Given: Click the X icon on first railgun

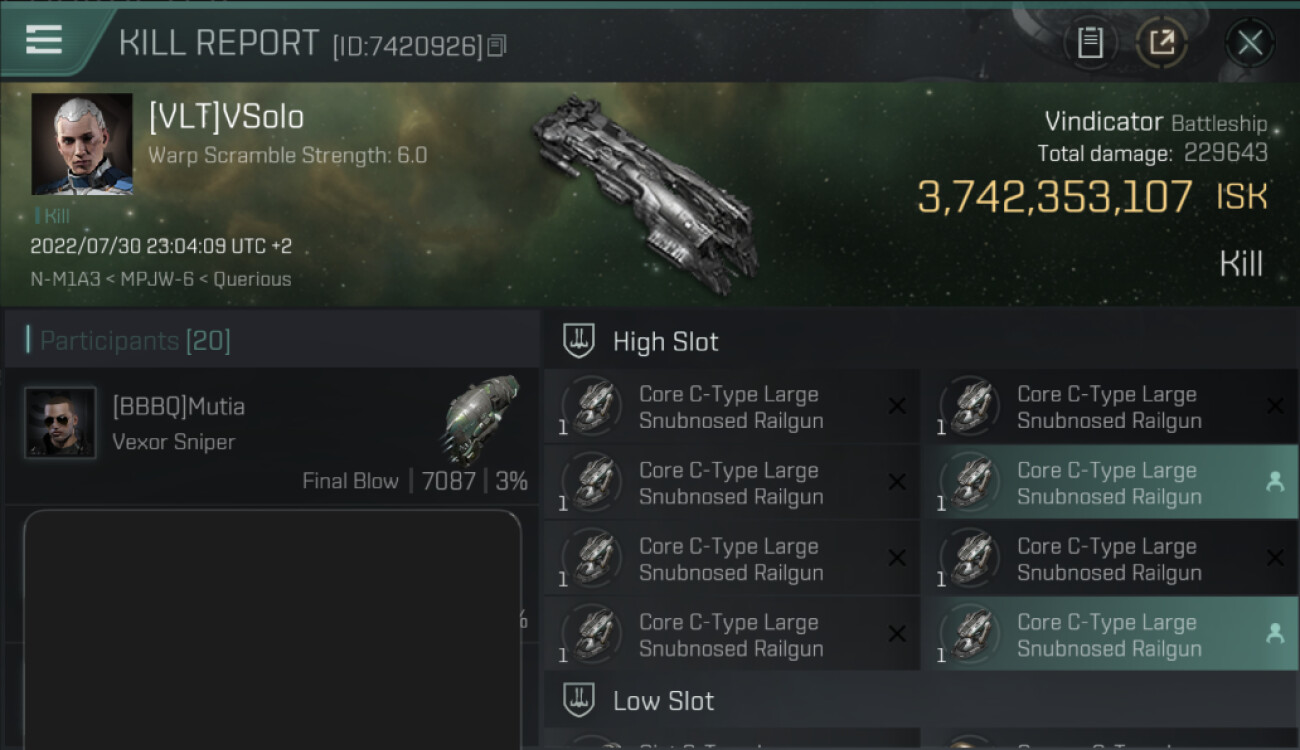Looking at the screenshot, I should 897,406.
